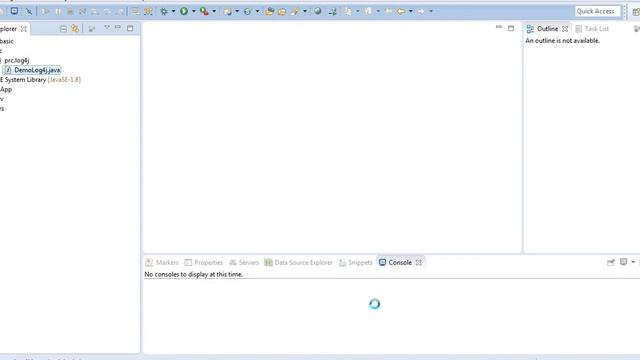
Task: Open the Previous Annotation dropdown arrow
Action: (x=378, y=11)
